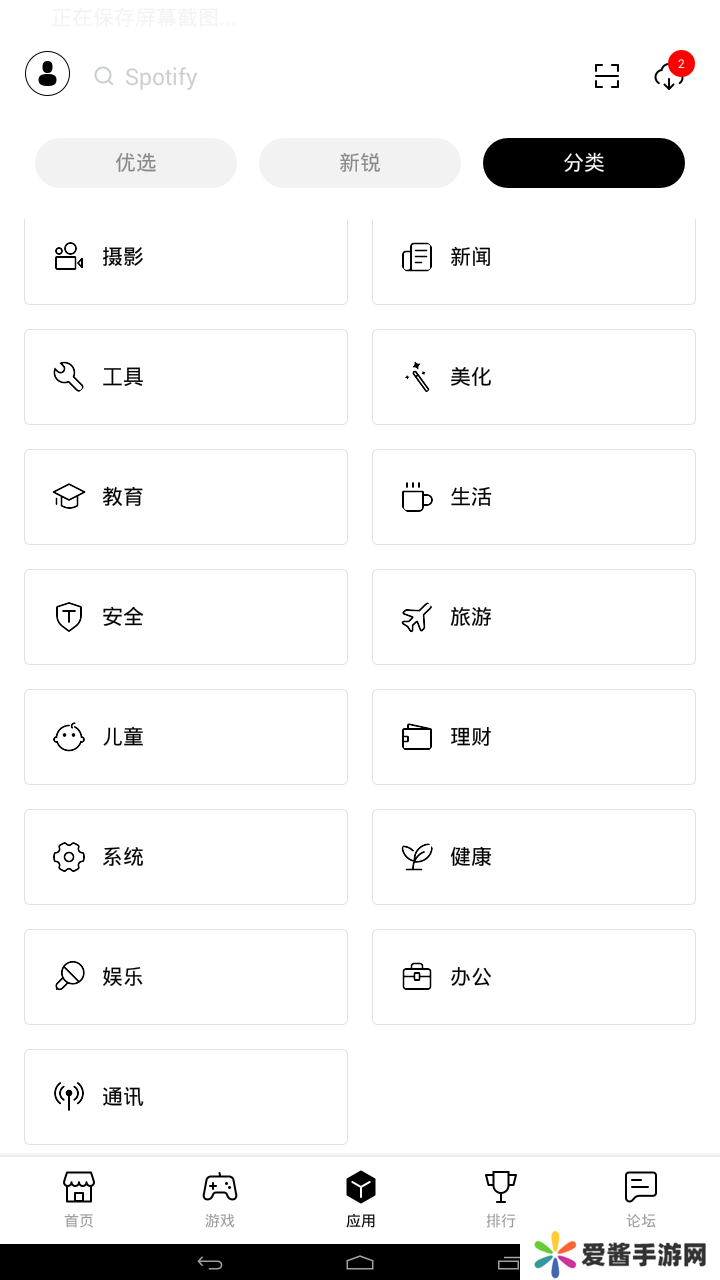Go to 游戏 in the bottom navigation

[220, 1199]
